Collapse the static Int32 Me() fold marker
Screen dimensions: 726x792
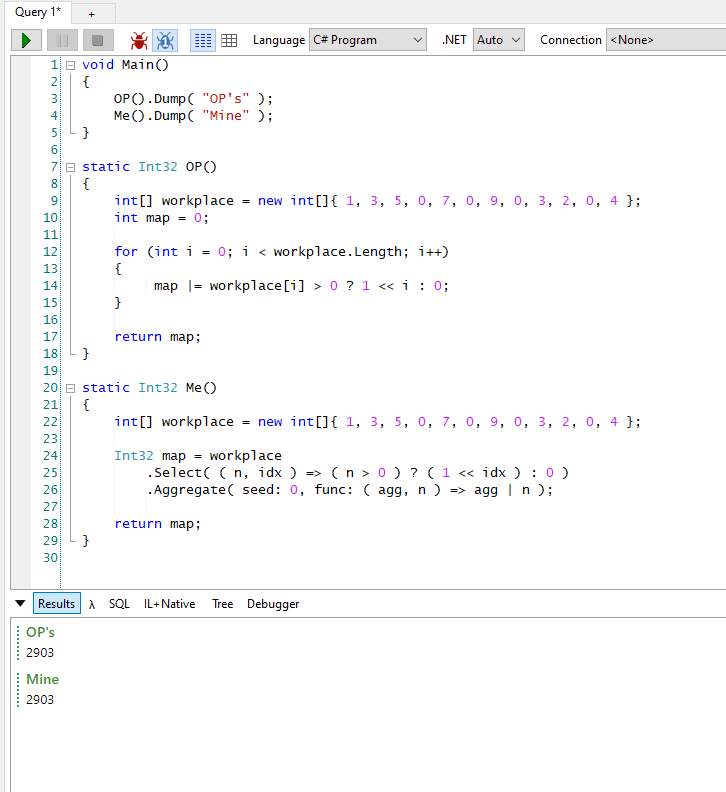pos(71,388)
